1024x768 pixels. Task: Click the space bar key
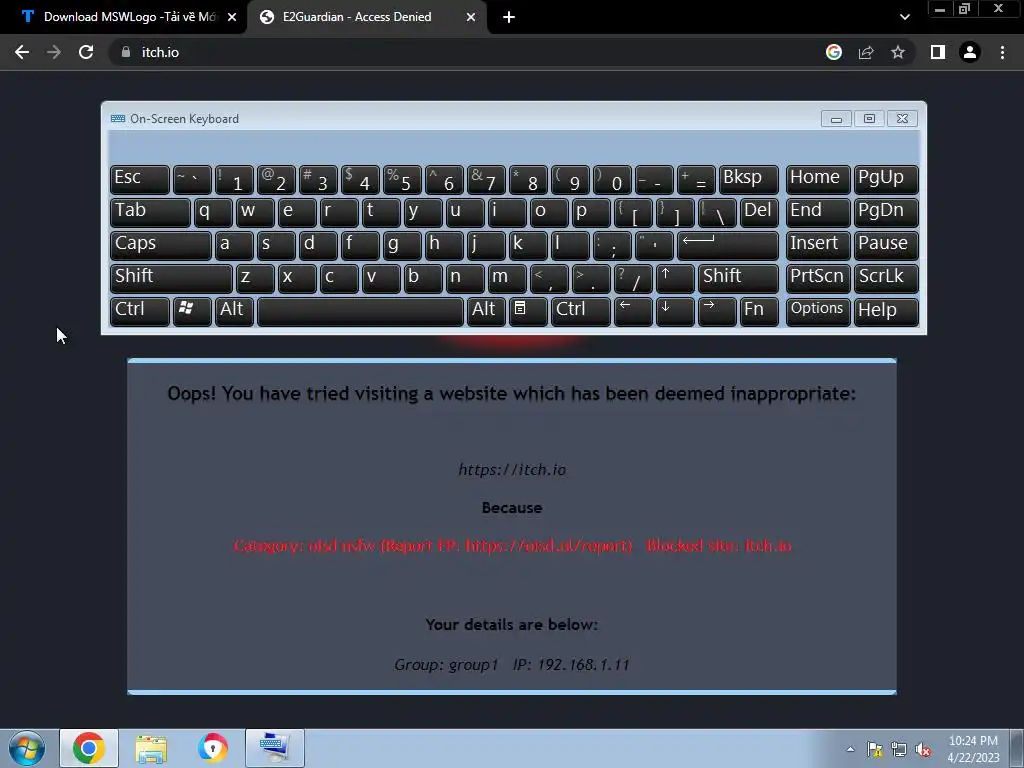[360, 312]
